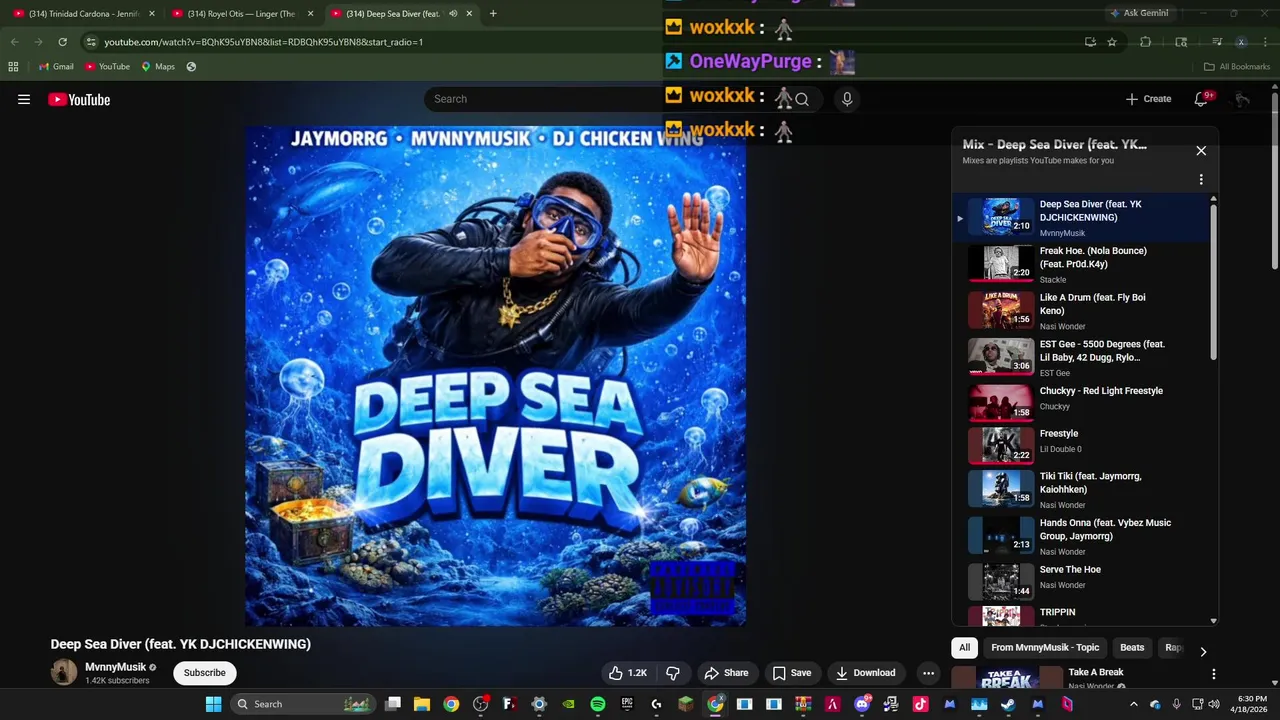1280x720 pixels.
Task: Open the All Bookmarks folder
Action: click(x=1237, y=66)
